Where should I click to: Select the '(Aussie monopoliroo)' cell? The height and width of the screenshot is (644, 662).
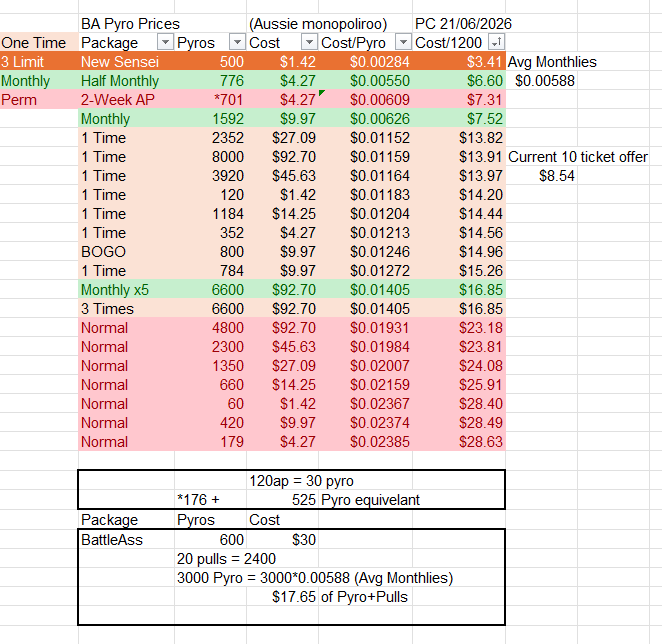coord(318,24)
